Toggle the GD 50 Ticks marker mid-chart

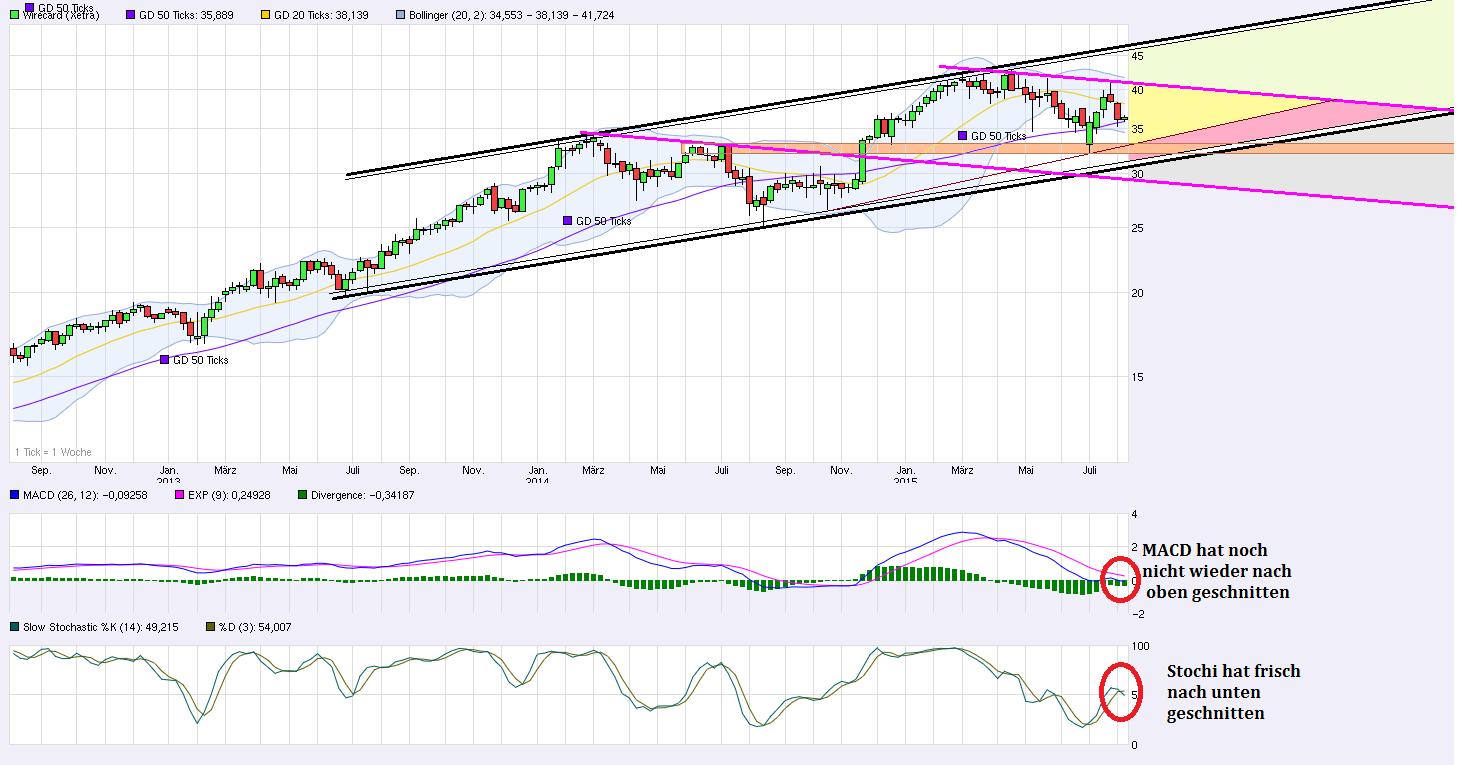point(567,218)
